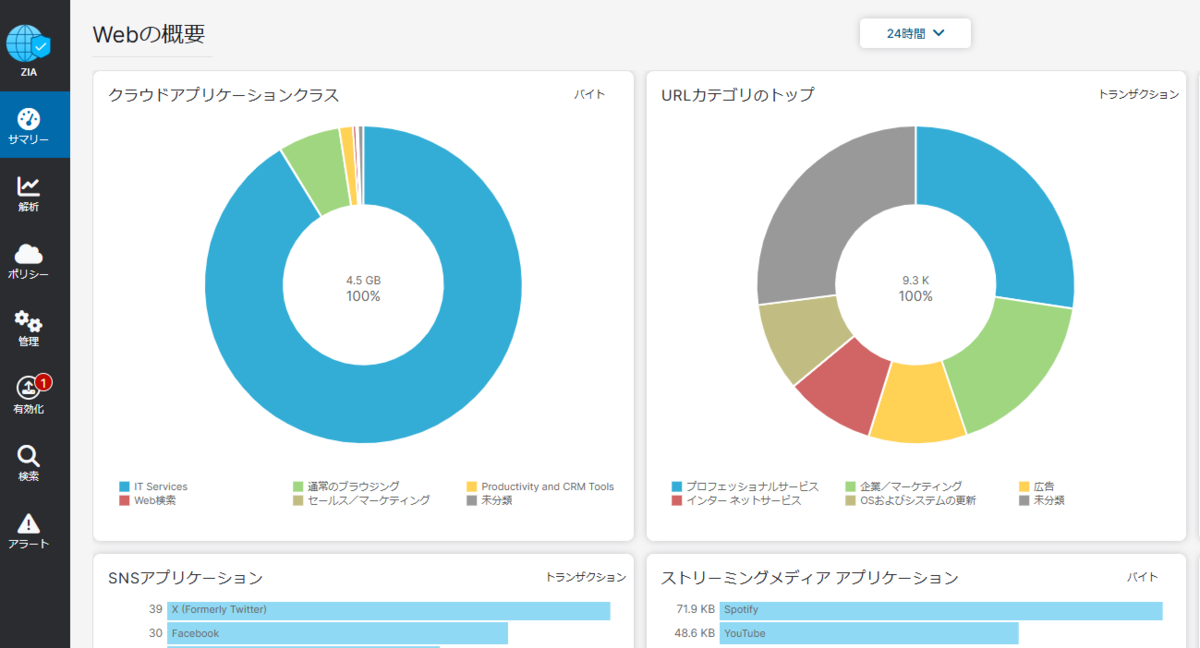Viewport: 1200px width, 648px height.
Task: Click the red 1 badge on 有効化
Action: click(x=44, y=382)
